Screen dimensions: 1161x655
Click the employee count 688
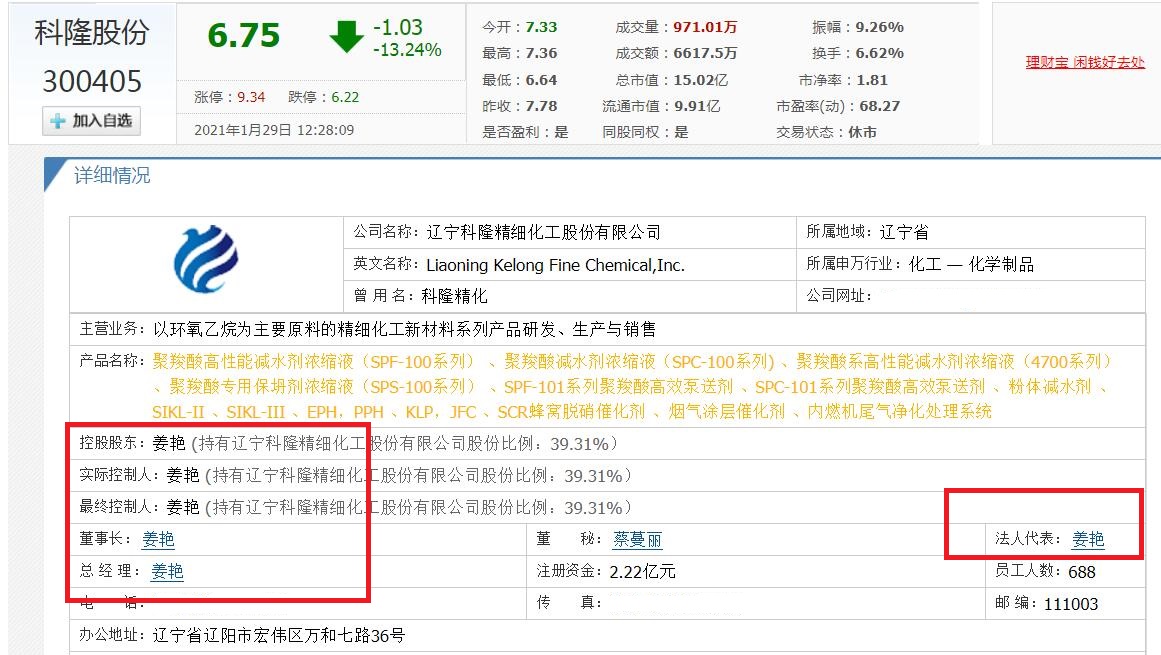coord(1082,571)
